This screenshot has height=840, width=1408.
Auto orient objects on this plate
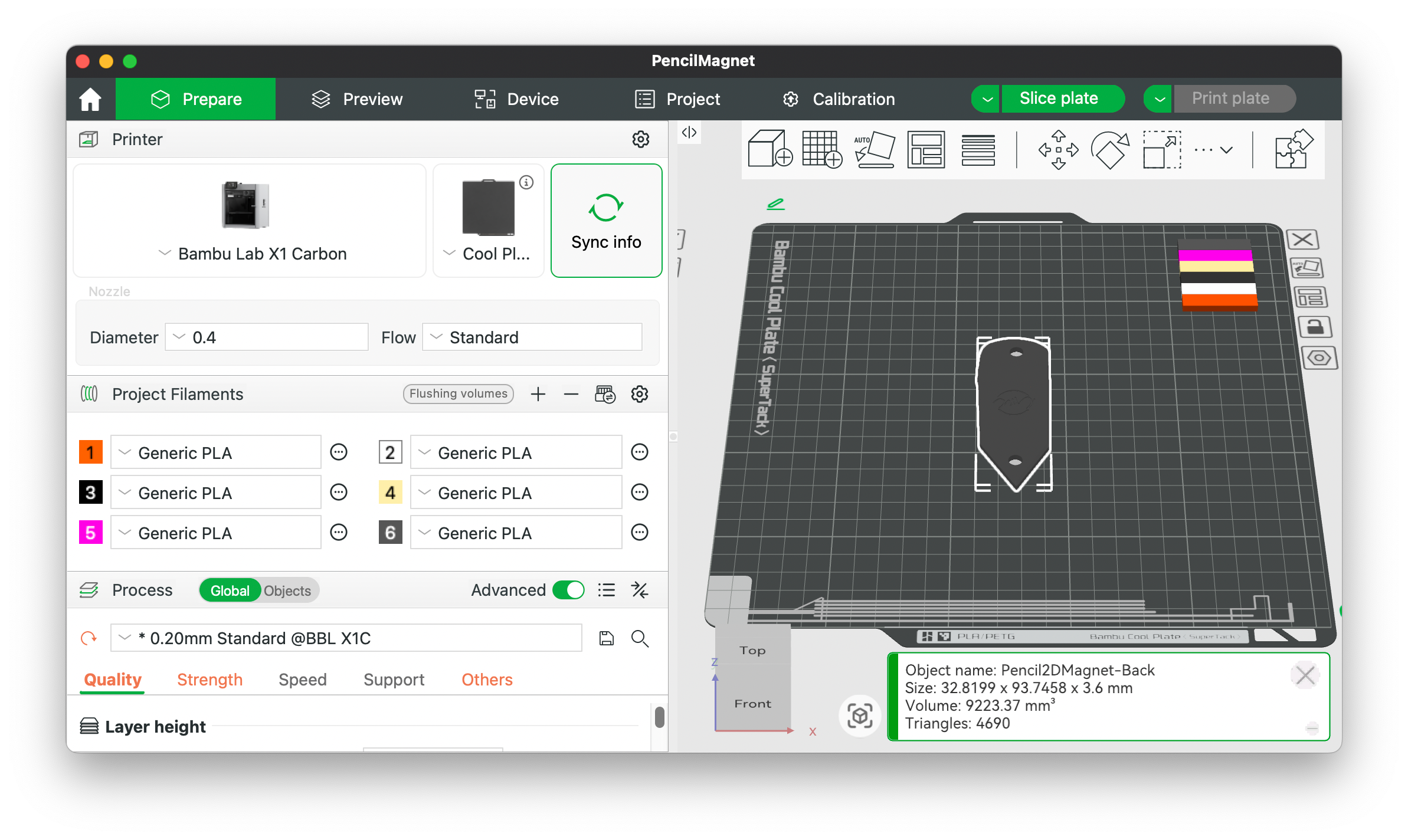1307,268
